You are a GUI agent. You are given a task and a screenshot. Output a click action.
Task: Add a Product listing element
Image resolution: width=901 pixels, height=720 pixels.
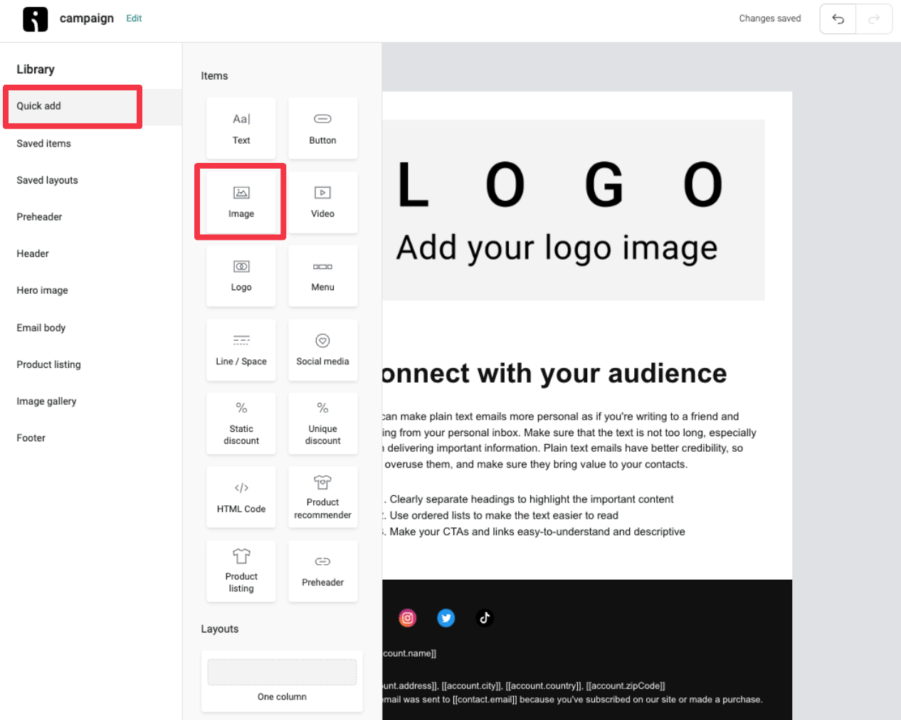tap(240, 571)
